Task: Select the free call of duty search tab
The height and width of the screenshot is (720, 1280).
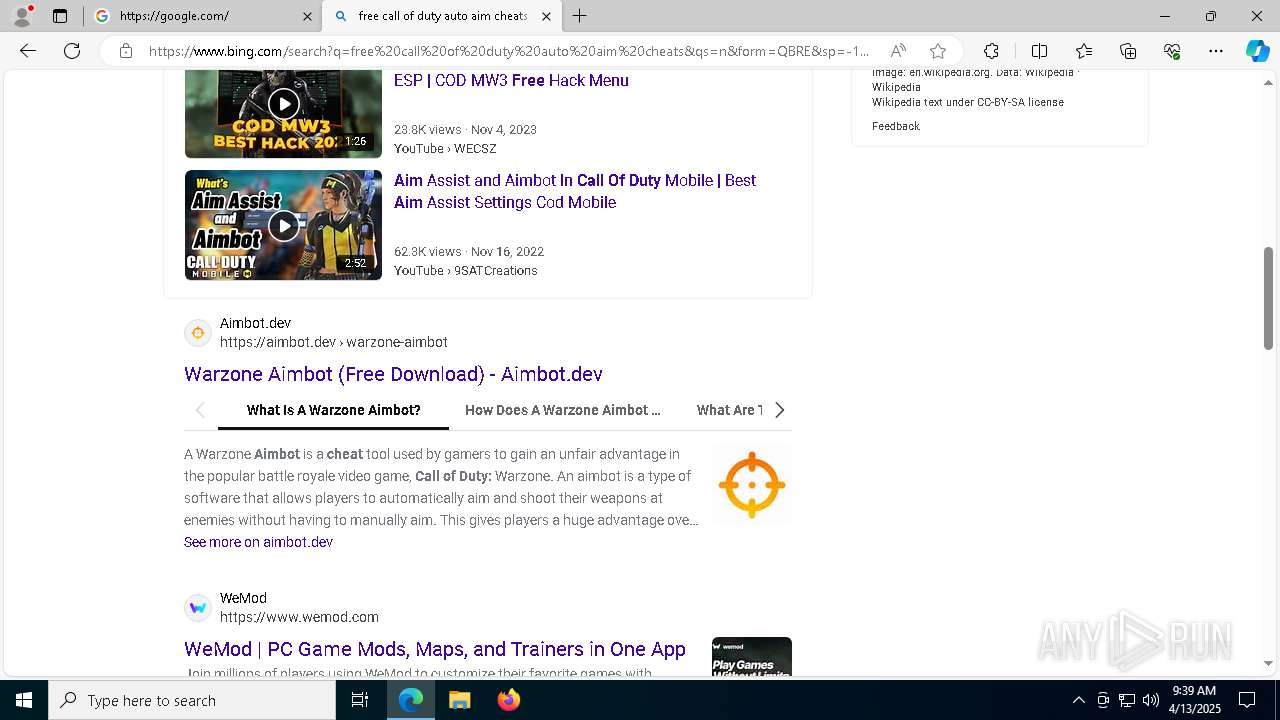Action: 442,16
